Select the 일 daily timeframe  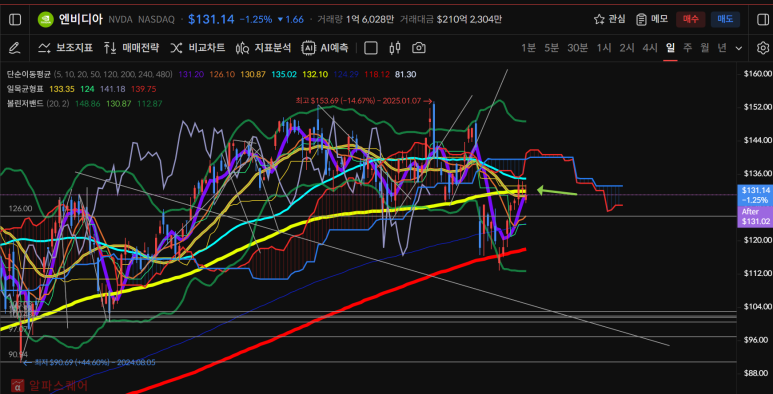[670, 48]
